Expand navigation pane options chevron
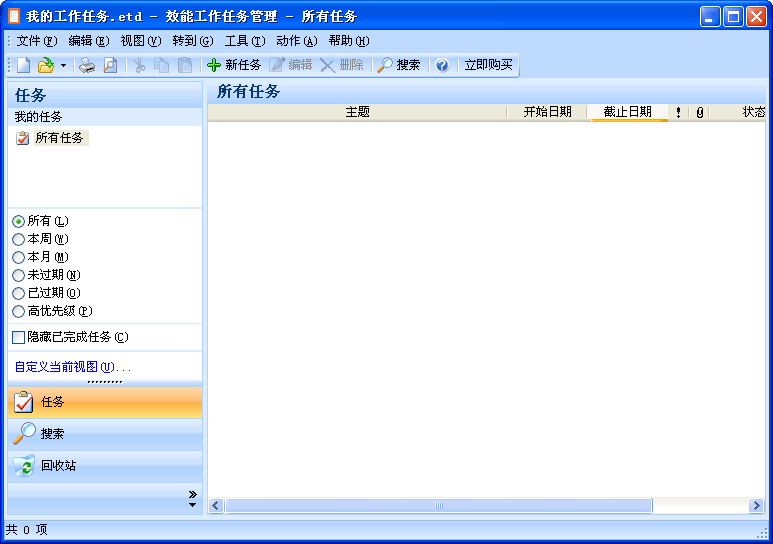 pyautogui.click(x=193, y=494)
